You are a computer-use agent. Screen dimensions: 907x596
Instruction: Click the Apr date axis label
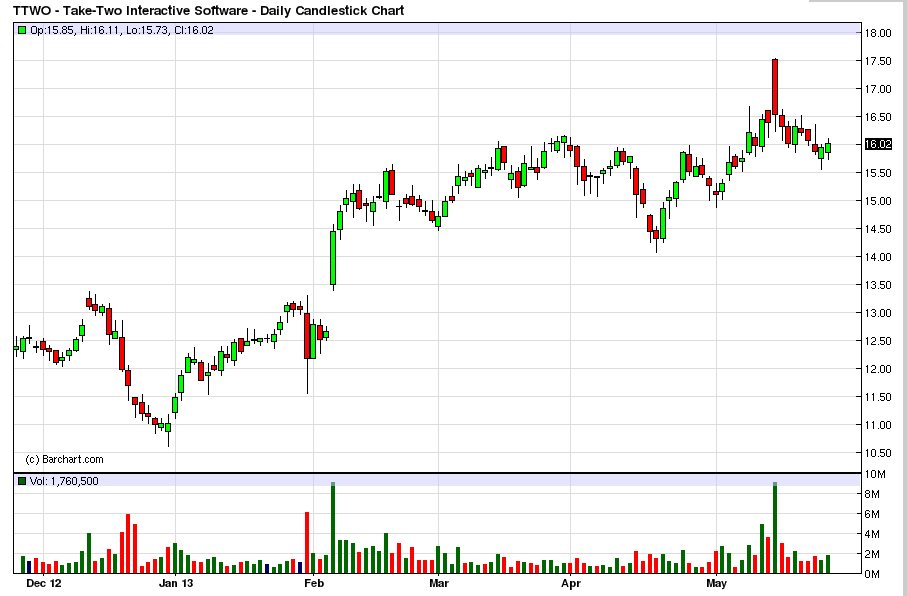(571, 583)
